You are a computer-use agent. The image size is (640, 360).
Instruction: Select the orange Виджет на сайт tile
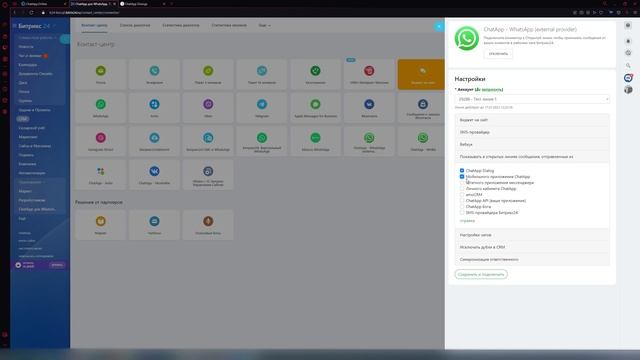(421, 74)
